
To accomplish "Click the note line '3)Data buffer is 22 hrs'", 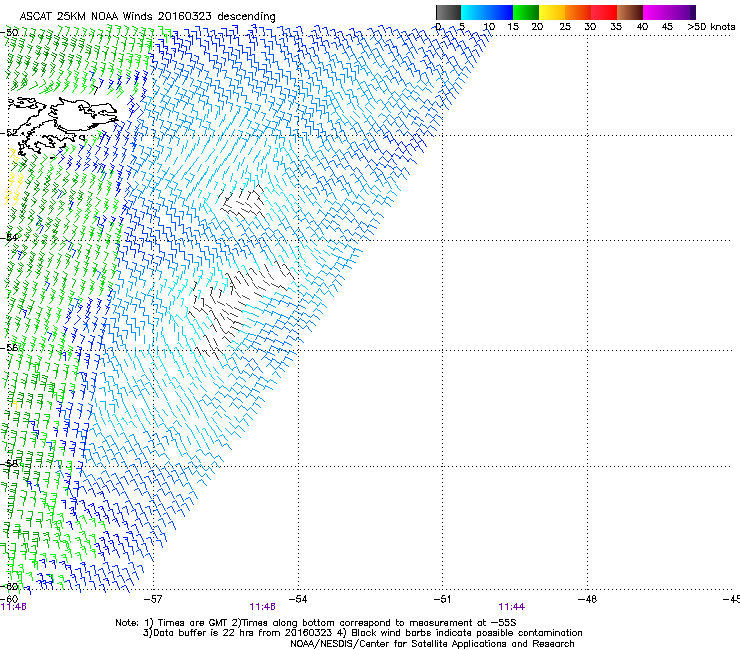I will (x=362, y=633).
